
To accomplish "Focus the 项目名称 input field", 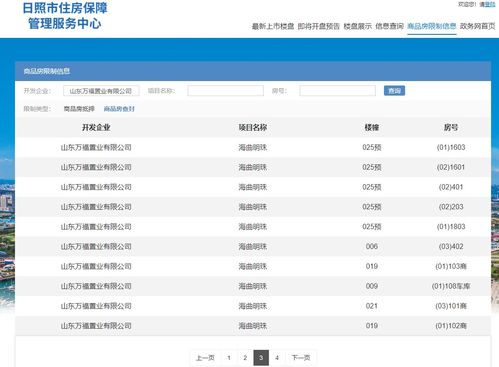I will click(225, 91).
